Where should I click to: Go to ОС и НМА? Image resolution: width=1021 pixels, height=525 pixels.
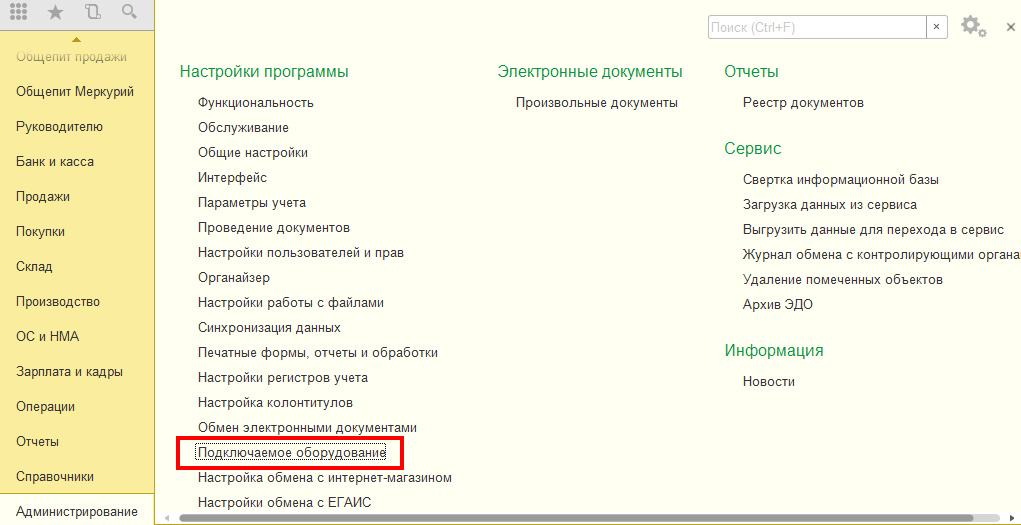[x=48, y=337]
